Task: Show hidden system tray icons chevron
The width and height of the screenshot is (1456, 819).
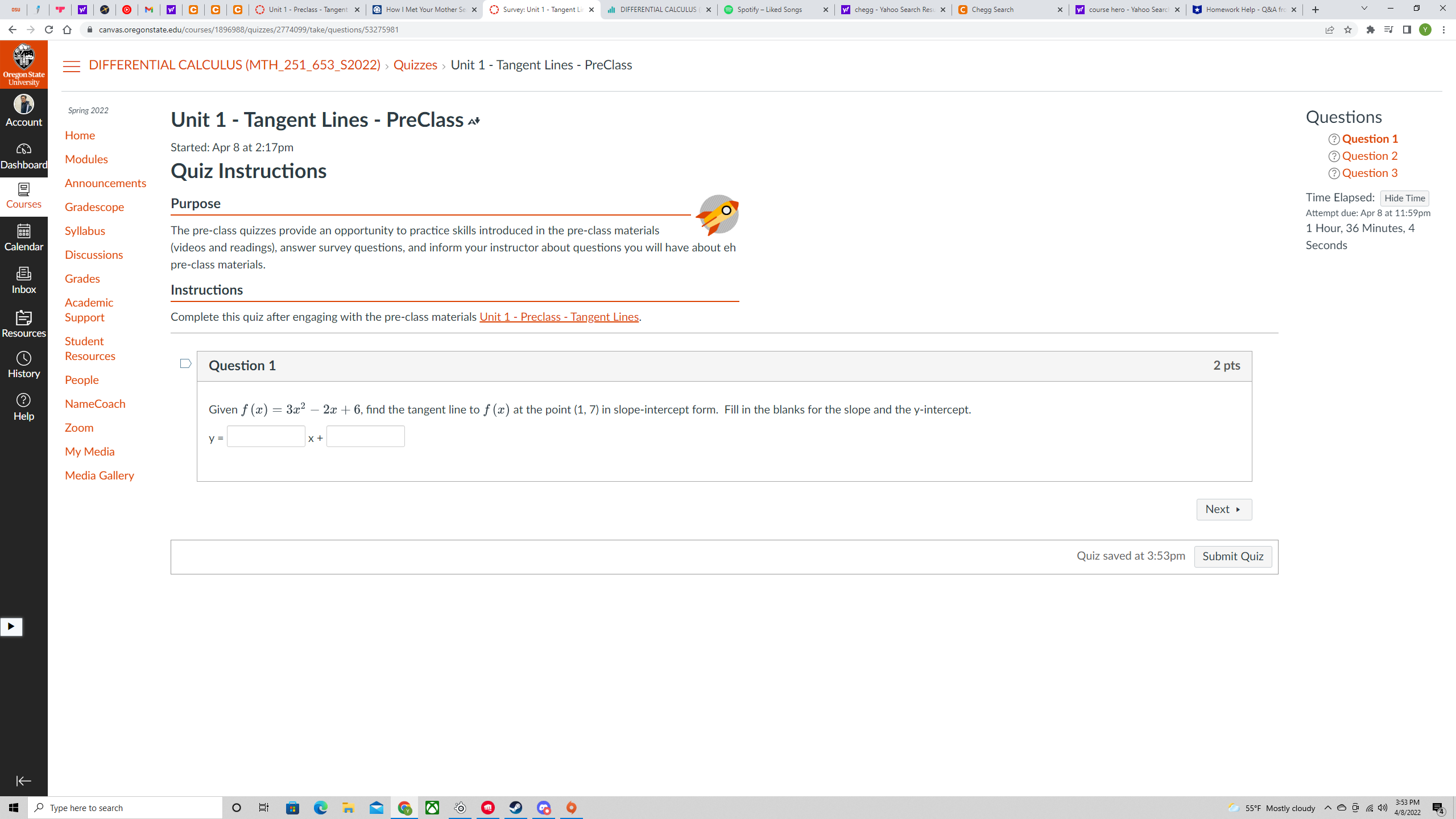Action: point(1327,808)
